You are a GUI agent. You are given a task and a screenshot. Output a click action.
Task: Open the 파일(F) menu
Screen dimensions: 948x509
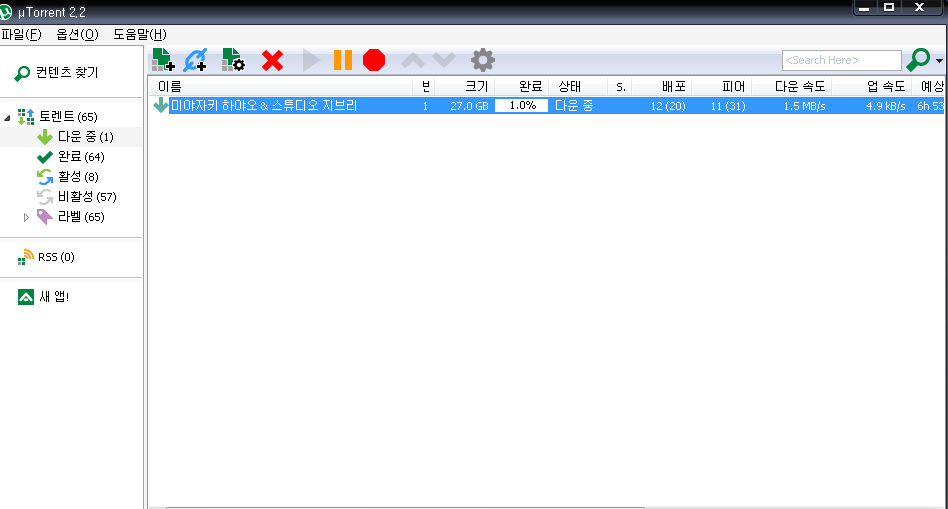(21, 34)
